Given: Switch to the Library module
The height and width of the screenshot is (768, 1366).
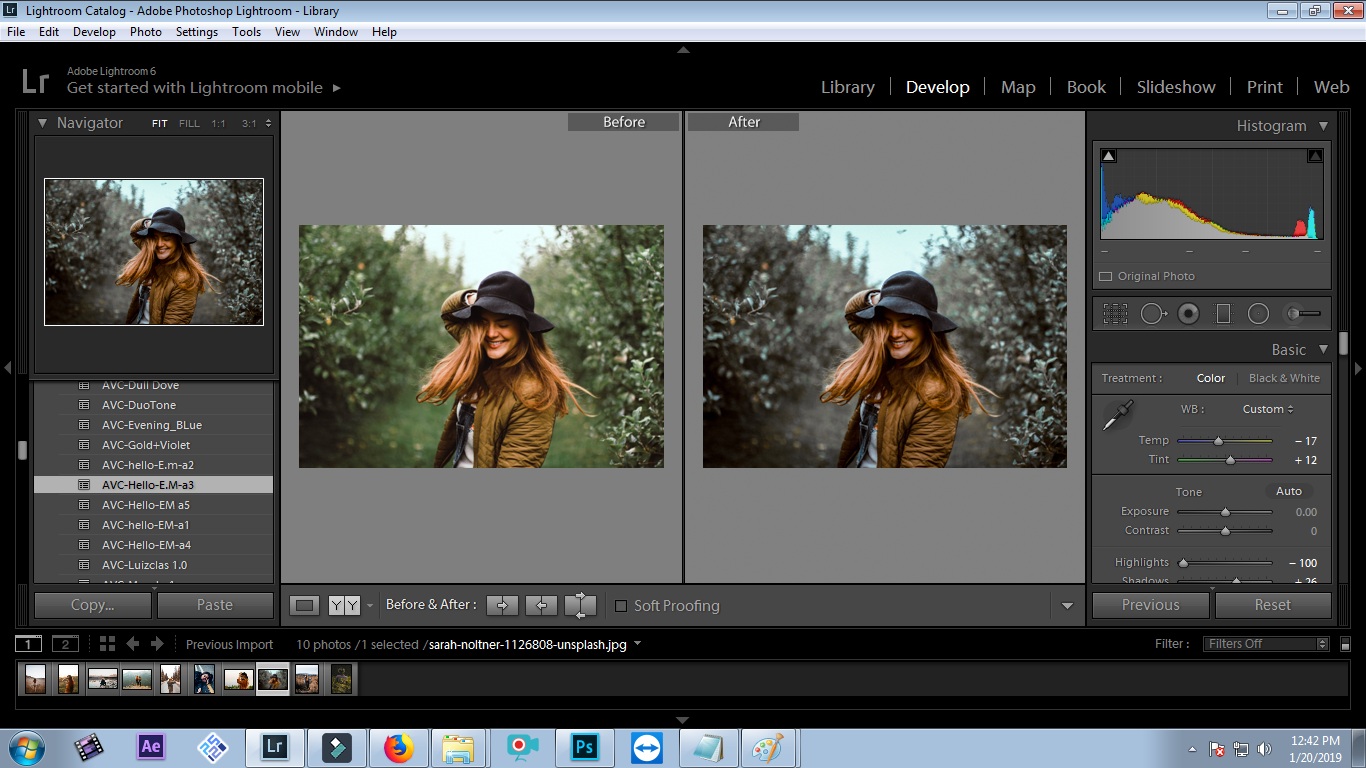Looking at the screenshot, I should 848,87.
